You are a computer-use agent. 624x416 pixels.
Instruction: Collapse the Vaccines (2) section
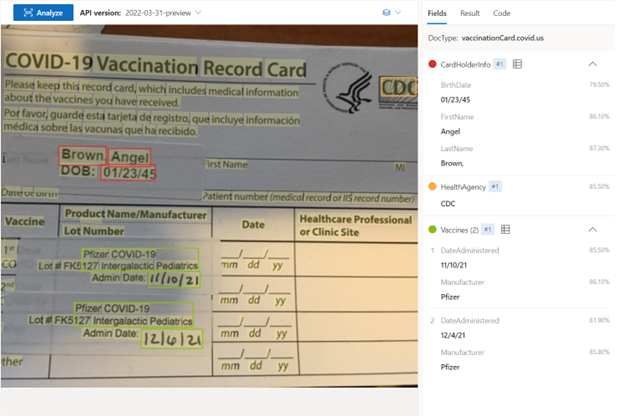592,229
